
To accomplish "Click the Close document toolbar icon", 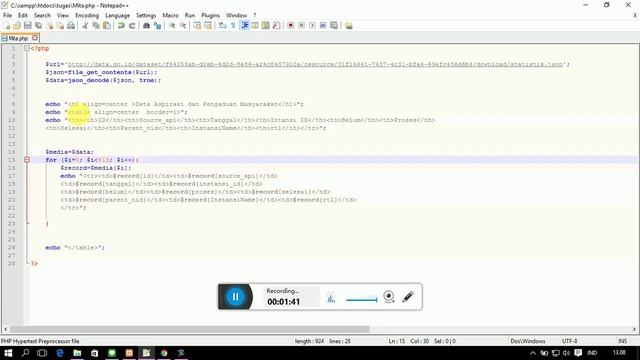I will tap(49, 26).
